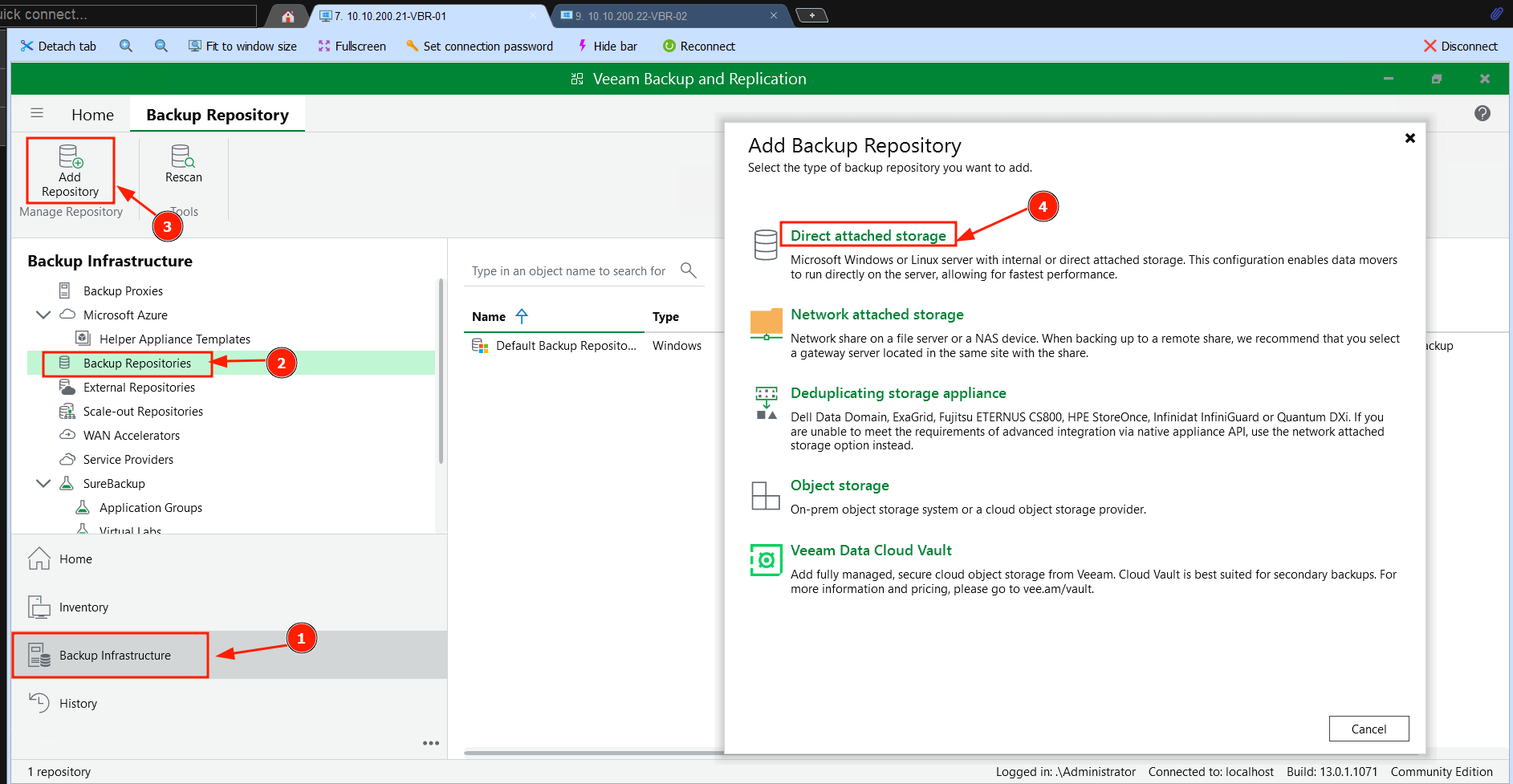Choose the Deduplicating storage appliance link
This screenshot has width=1513, height=784.
(x=898, y=392)
